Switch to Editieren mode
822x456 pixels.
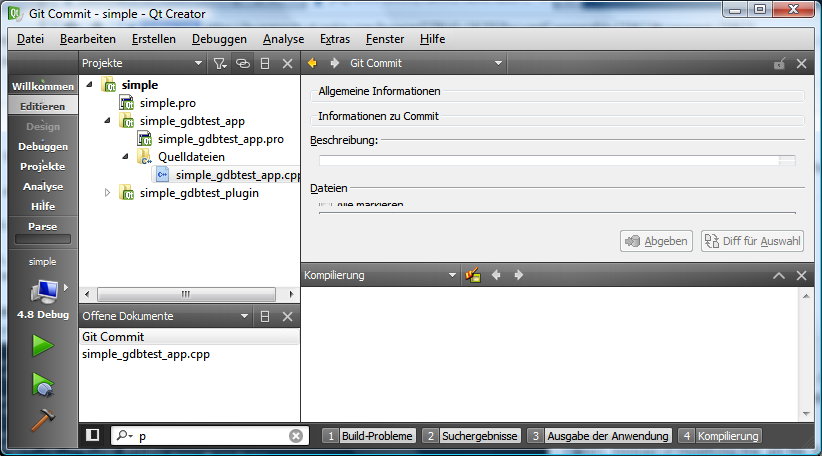coord(43,106)
